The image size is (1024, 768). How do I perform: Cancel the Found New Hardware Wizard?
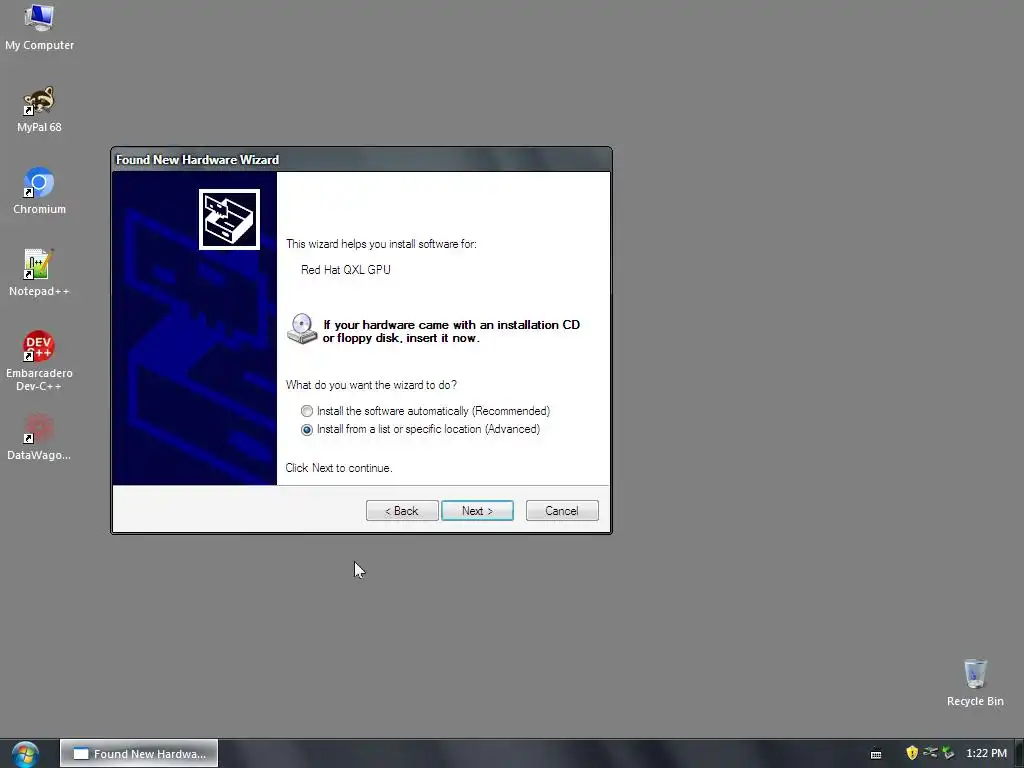[562, 511]
